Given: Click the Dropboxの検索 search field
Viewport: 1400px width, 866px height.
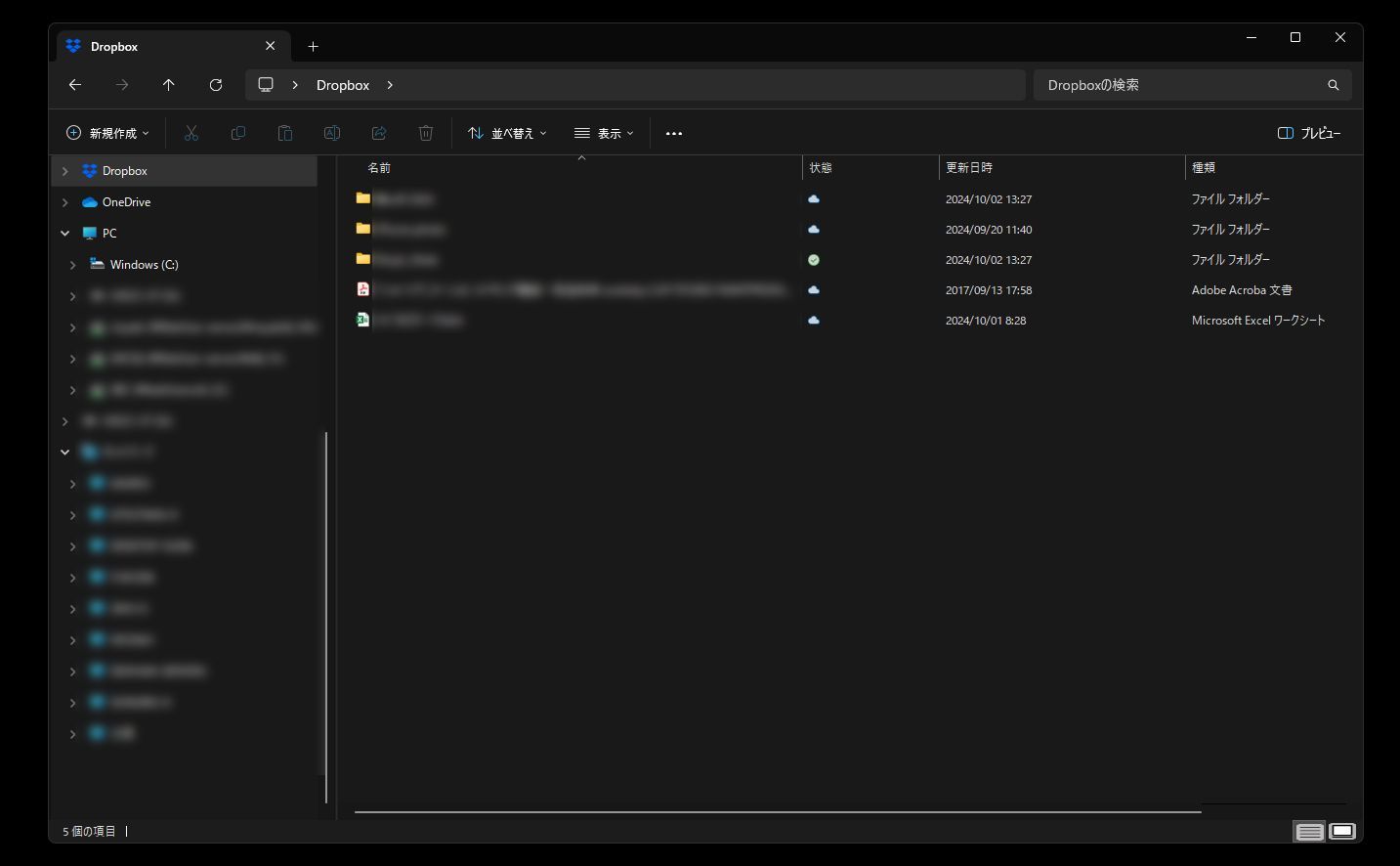Looking at the screenshot, I should point(1177,85).
